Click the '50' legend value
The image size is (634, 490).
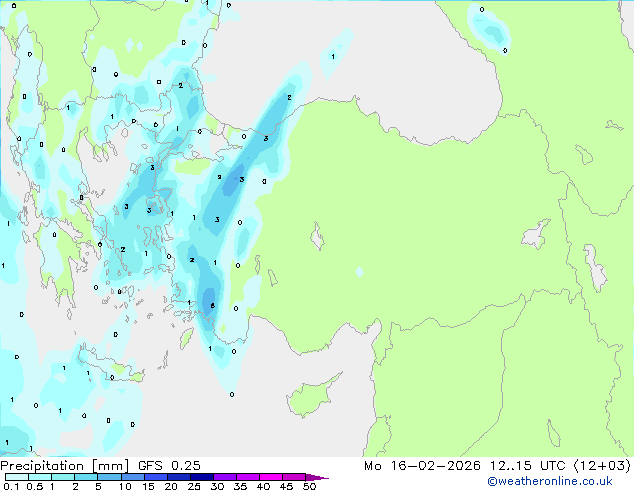(x=310, y=486)
